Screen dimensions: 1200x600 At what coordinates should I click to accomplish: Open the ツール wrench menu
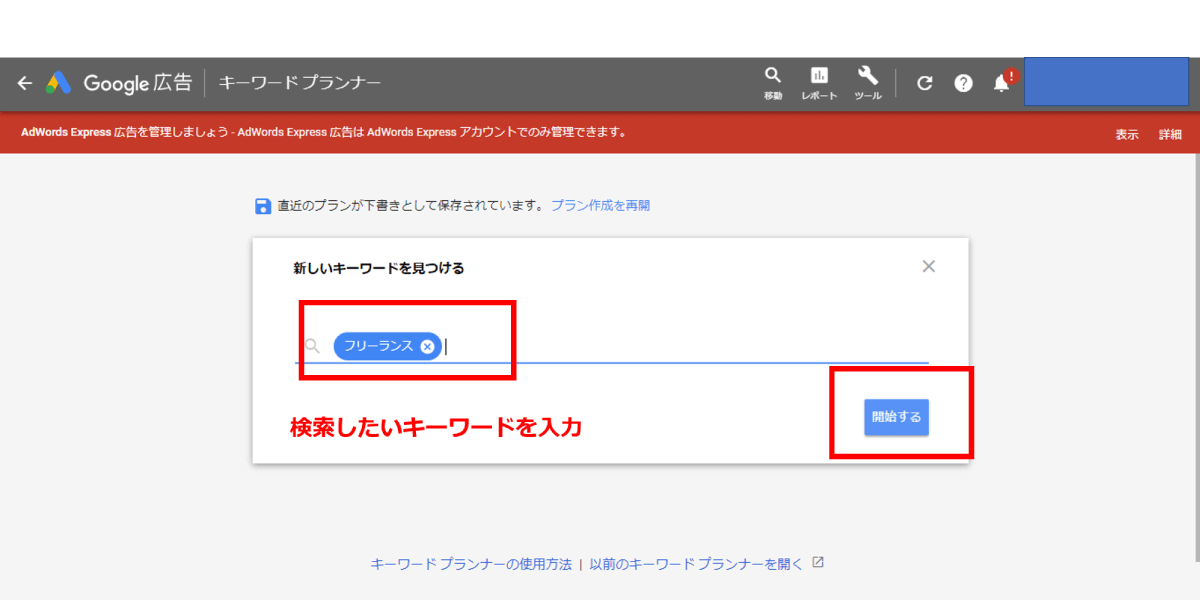tap(868, 84)
